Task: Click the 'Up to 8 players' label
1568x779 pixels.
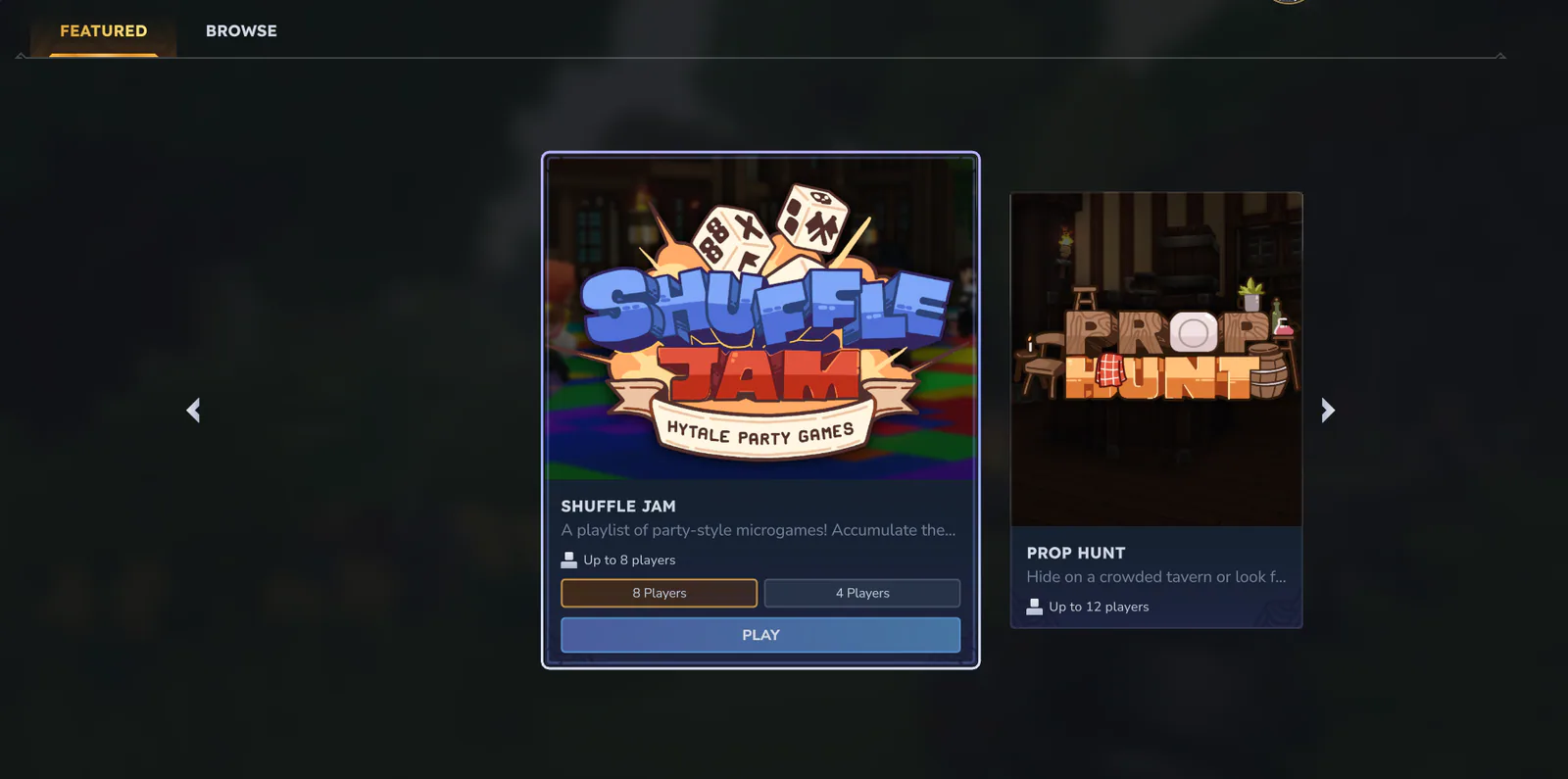Action: tap(629, 560)
